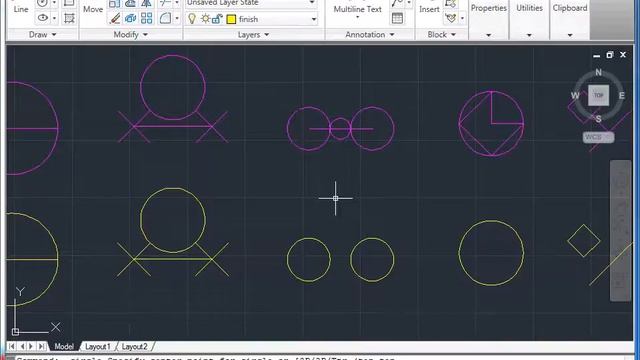Click the block editor icon below Insert

[x=451, y=18]
